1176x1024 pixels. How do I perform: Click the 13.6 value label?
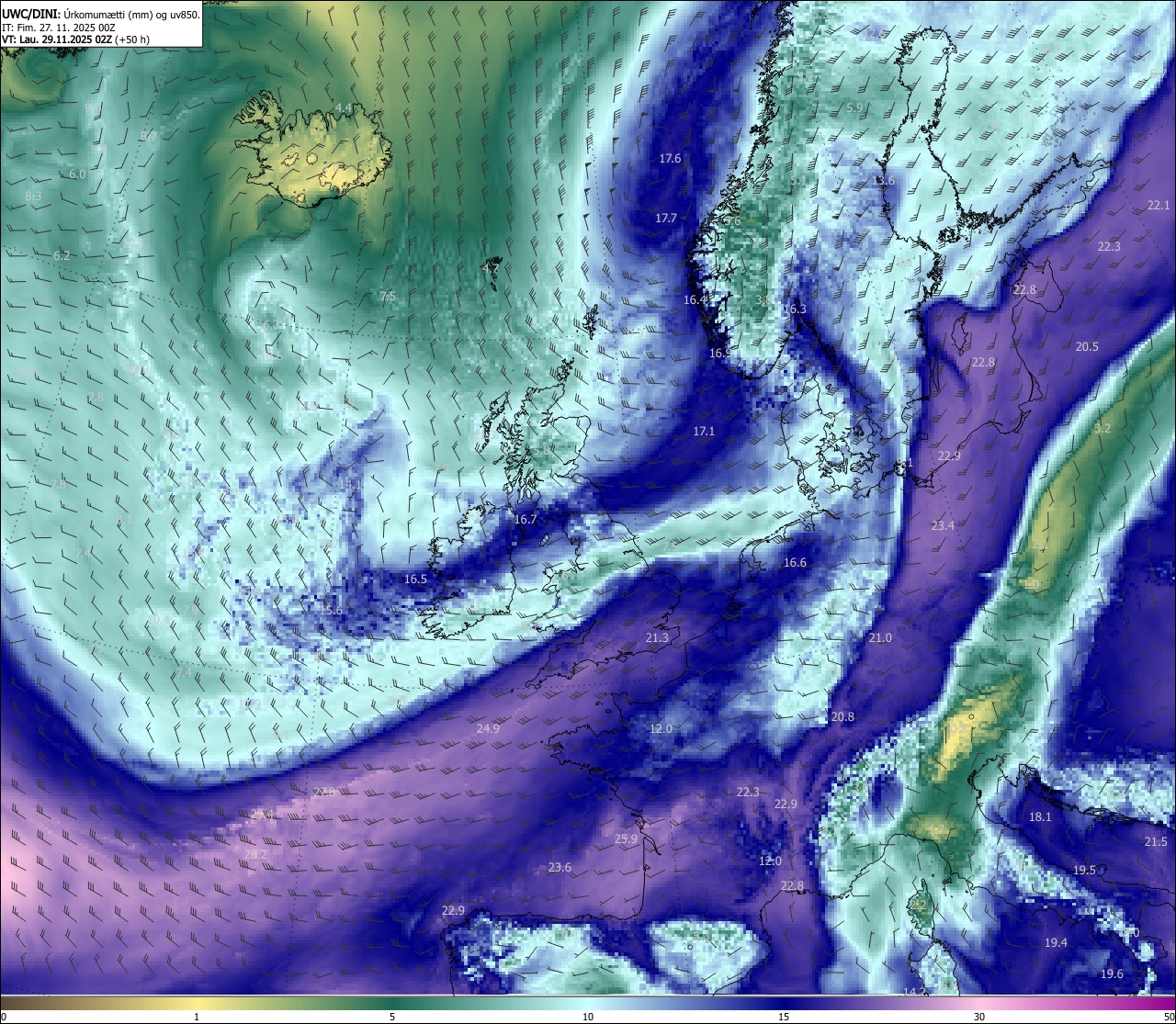(883, 180)
